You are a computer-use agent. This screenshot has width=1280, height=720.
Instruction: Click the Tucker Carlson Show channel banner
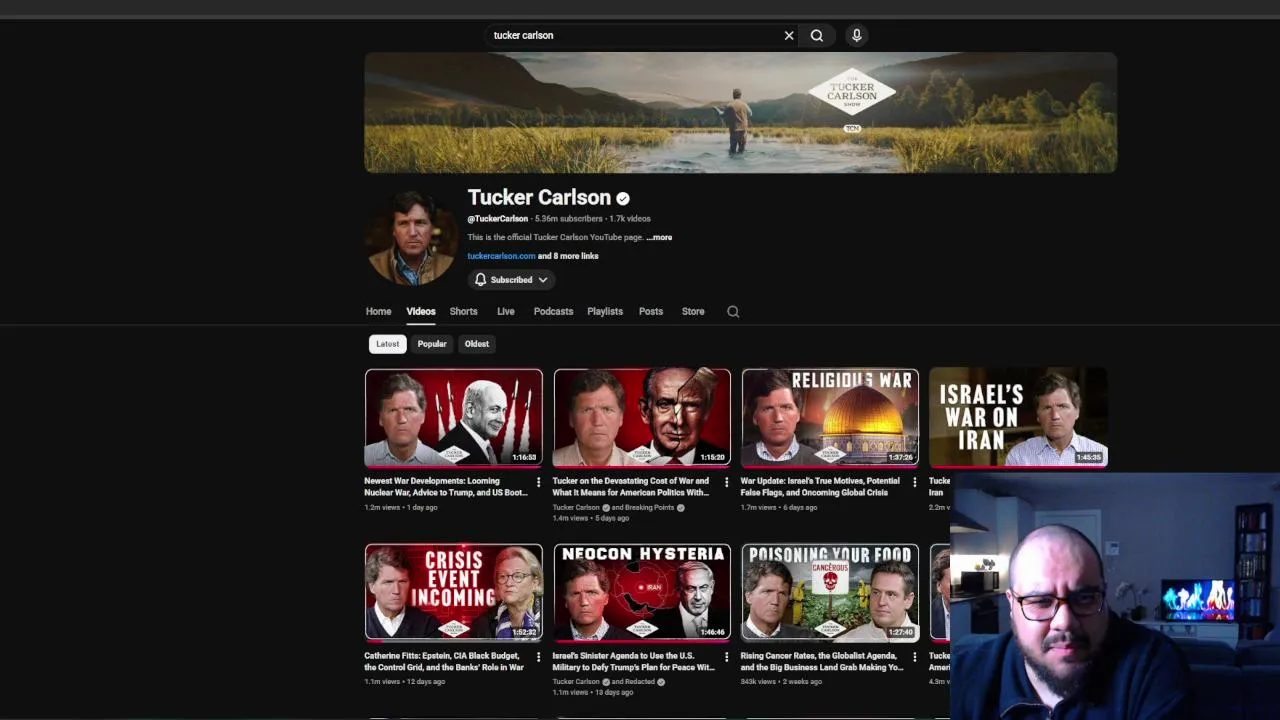[741, 113]
